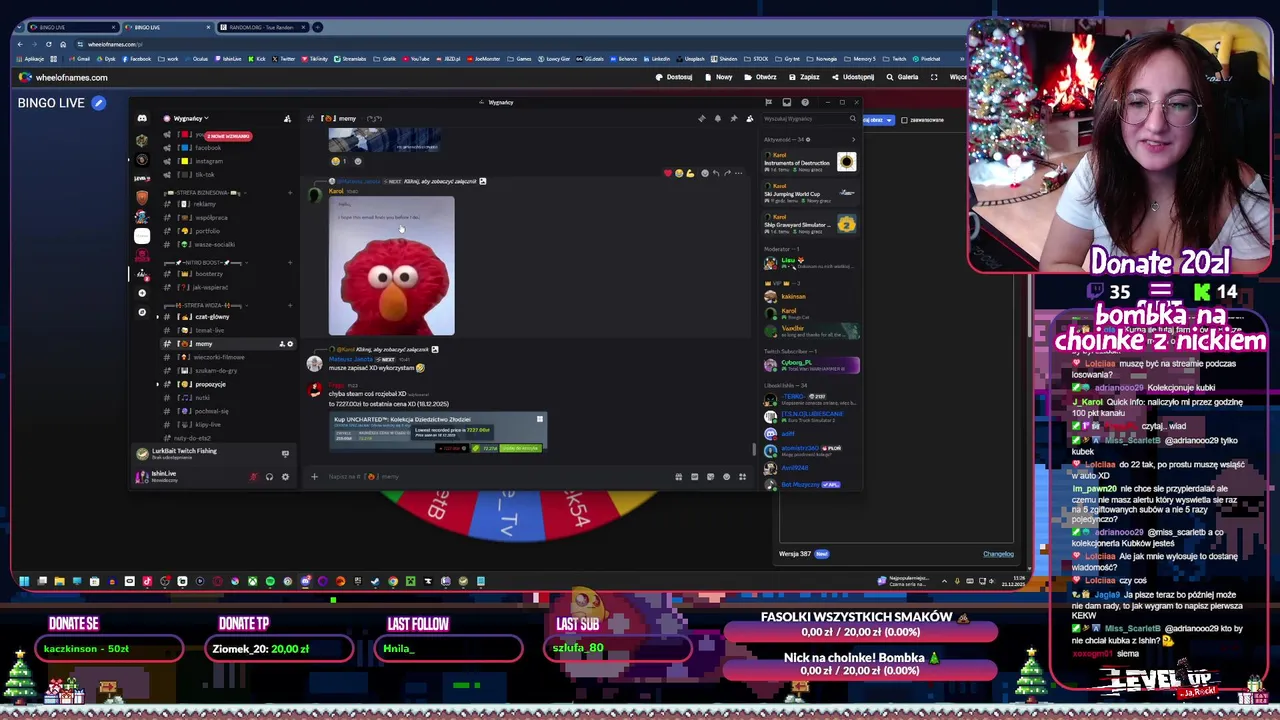Expand propozycje channel threads arrow
1280x720 pixels.
[x=157, y=384]
